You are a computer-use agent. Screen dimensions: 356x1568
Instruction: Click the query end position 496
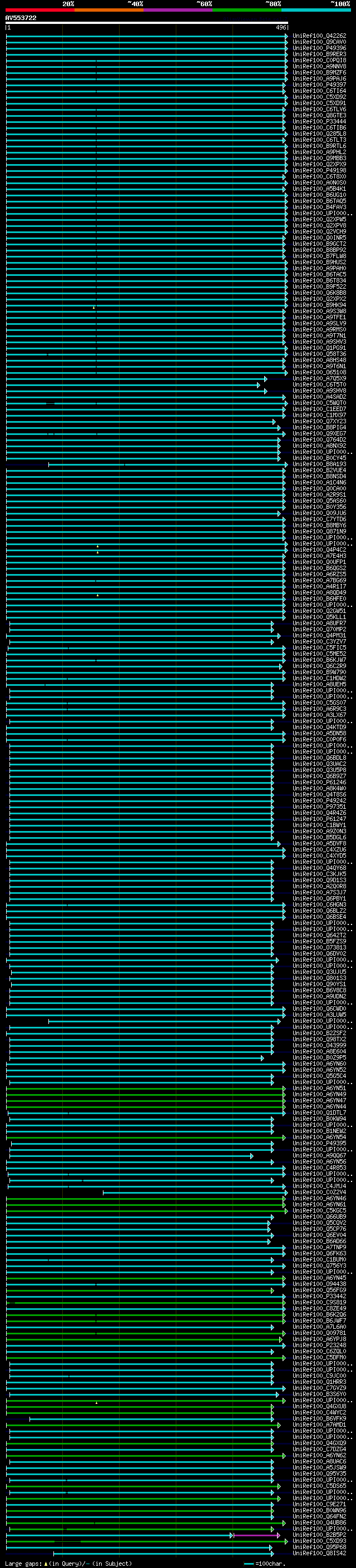280,27
